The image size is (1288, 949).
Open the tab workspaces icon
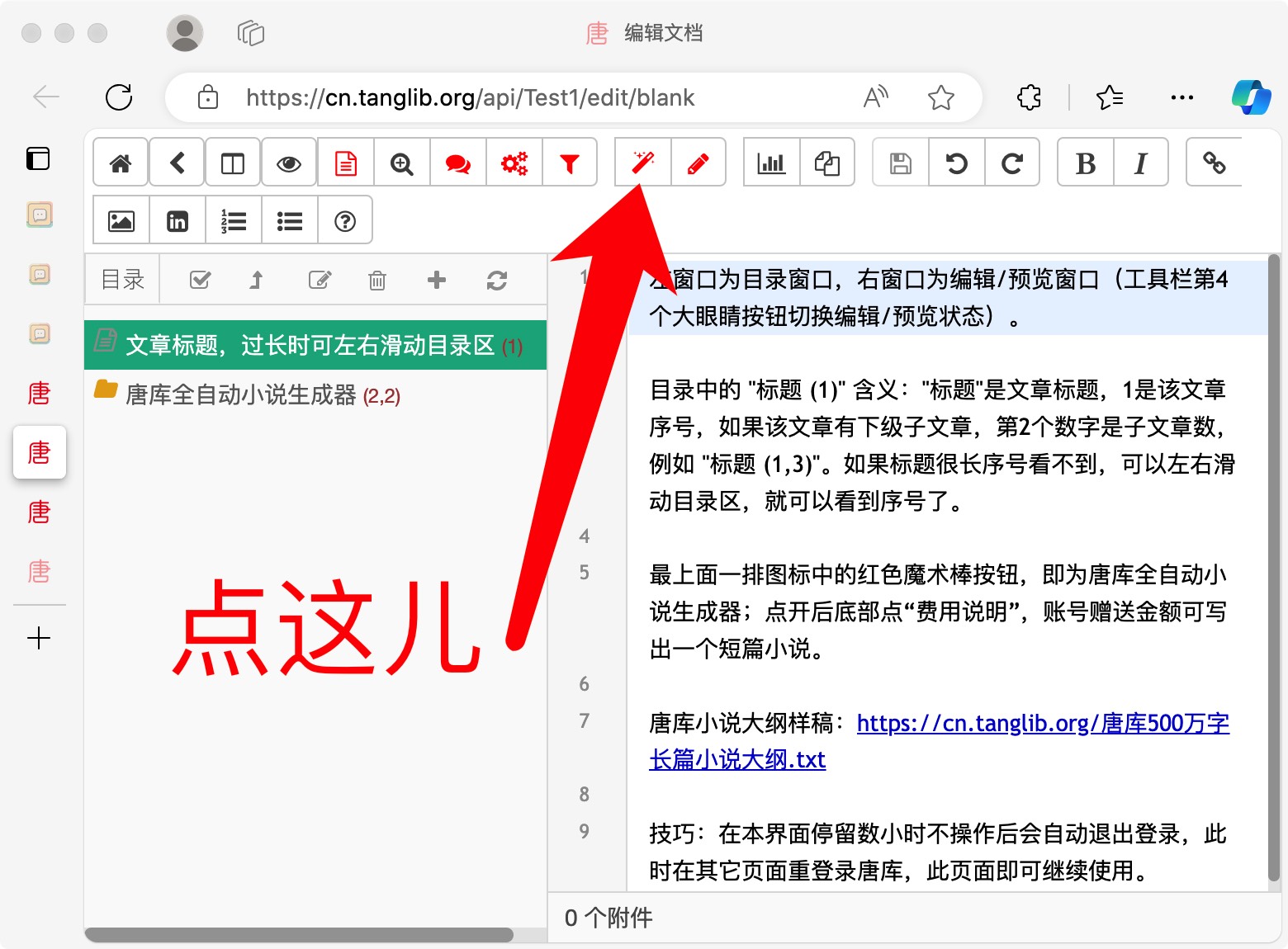pos(250,33)
